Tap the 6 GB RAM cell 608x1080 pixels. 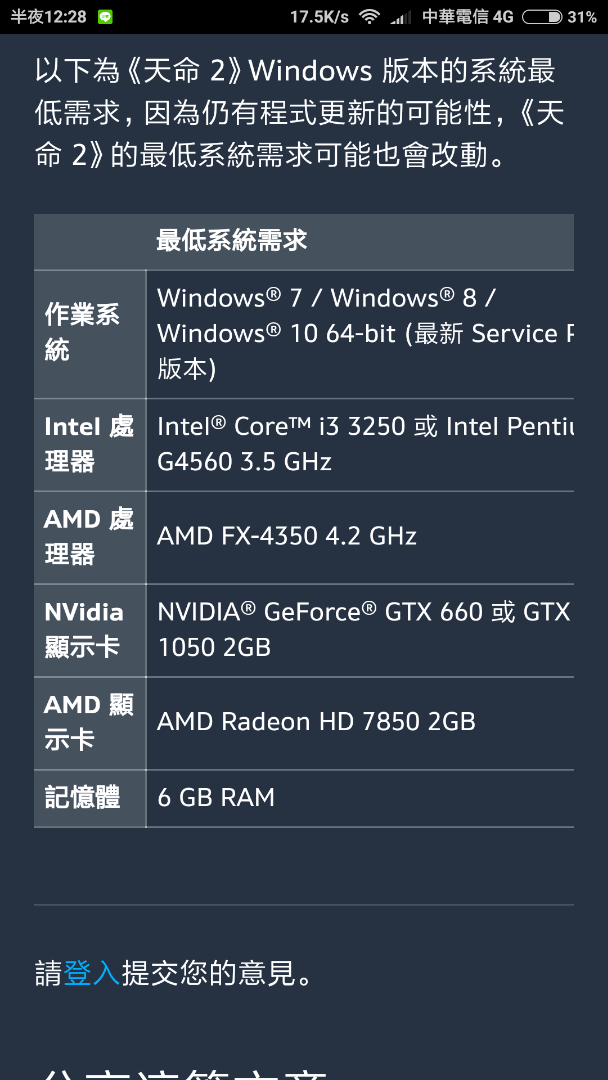click(360, 799)
